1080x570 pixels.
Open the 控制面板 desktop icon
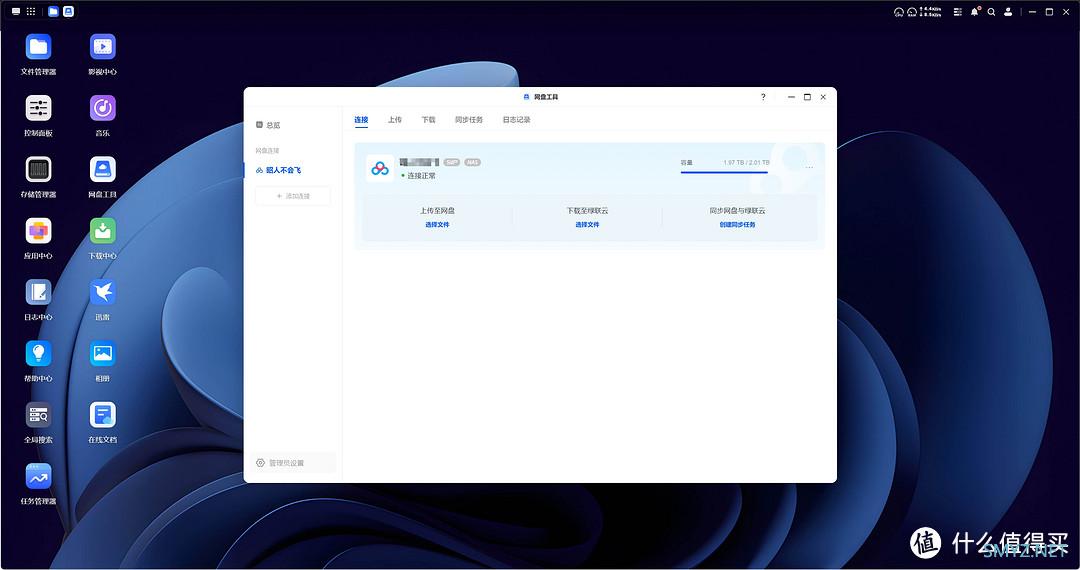39,108
